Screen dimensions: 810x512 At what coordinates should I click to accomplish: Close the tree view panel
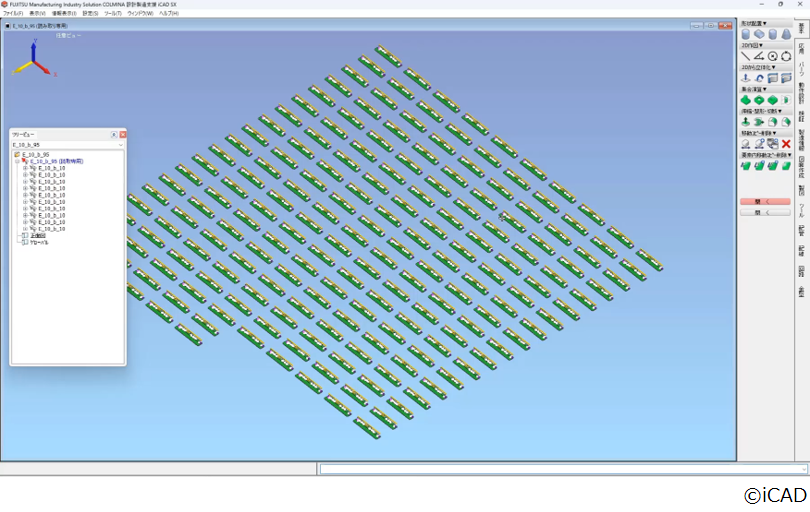pyautogui.click(x=123, y=134)
